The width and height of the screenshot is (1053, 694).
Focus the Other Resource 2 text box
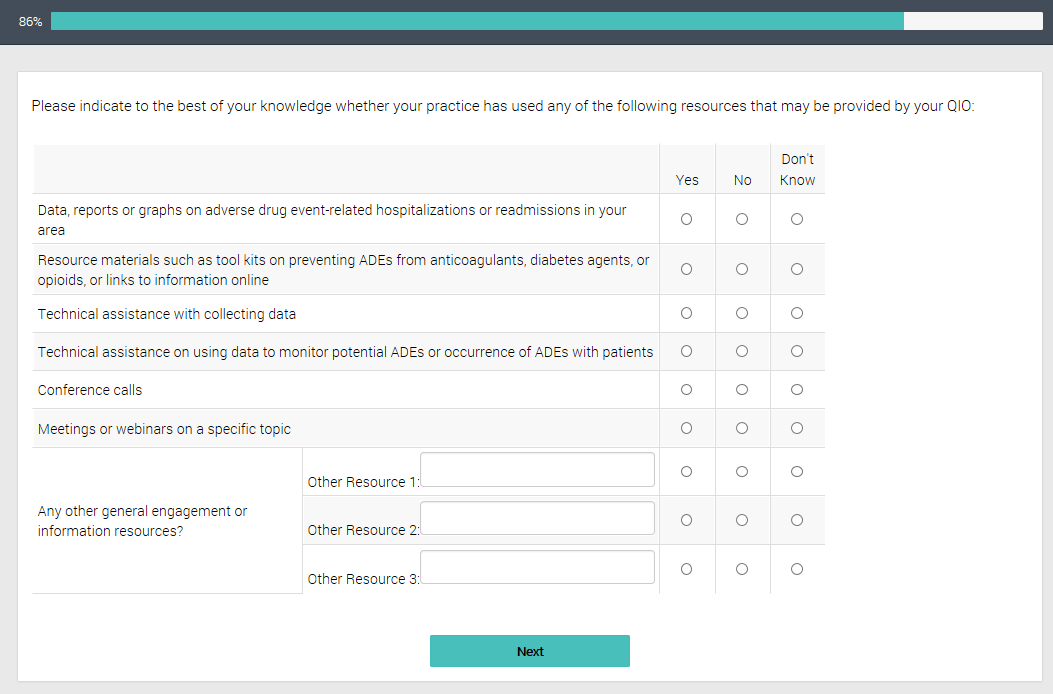(537, 518)
